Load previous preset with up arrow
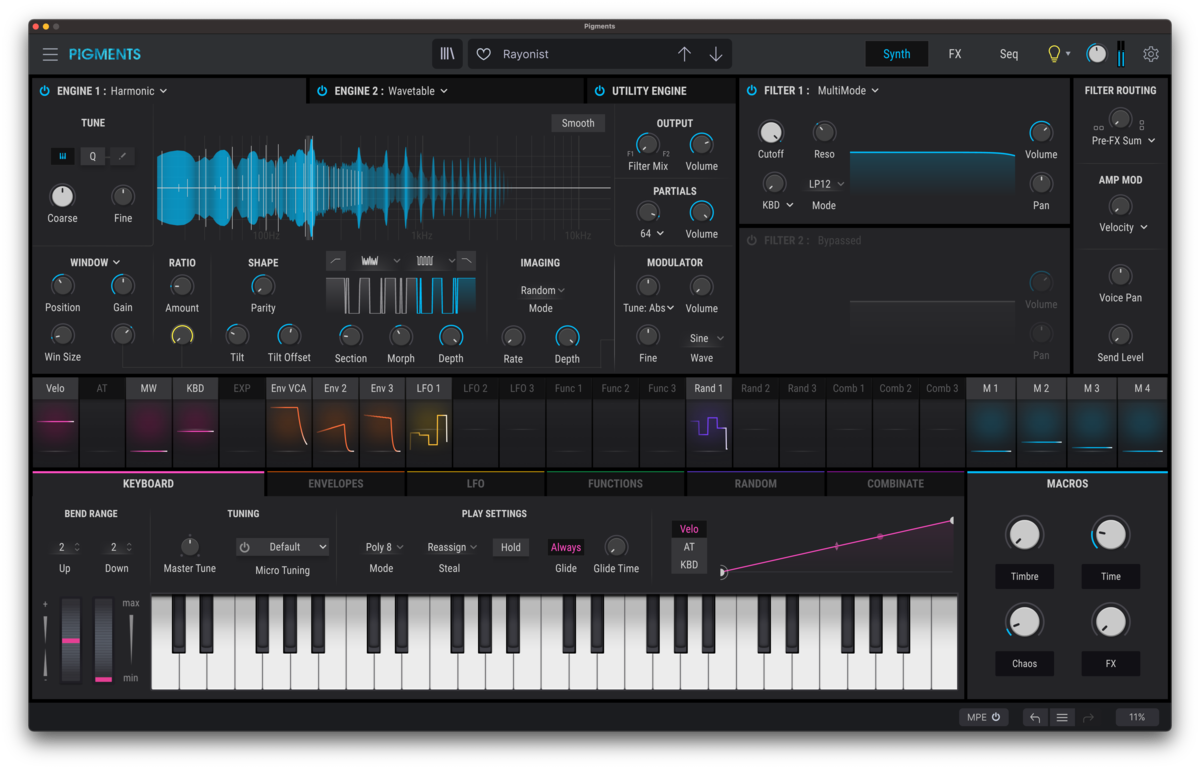 click(684, 54)
